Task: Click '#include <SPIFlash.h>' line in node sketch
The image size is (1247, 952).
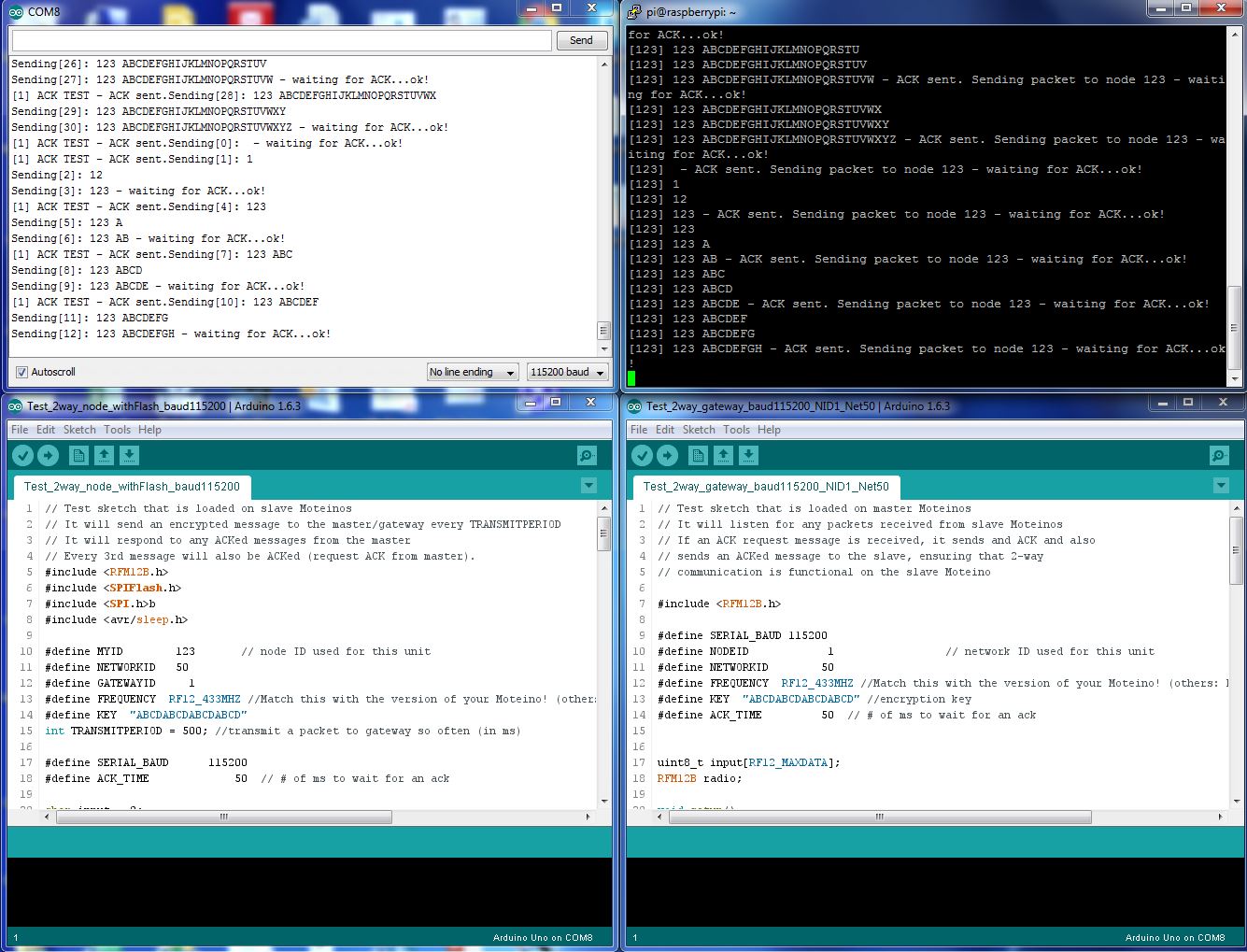Action: pyautogui.click(x=113, y=588)
